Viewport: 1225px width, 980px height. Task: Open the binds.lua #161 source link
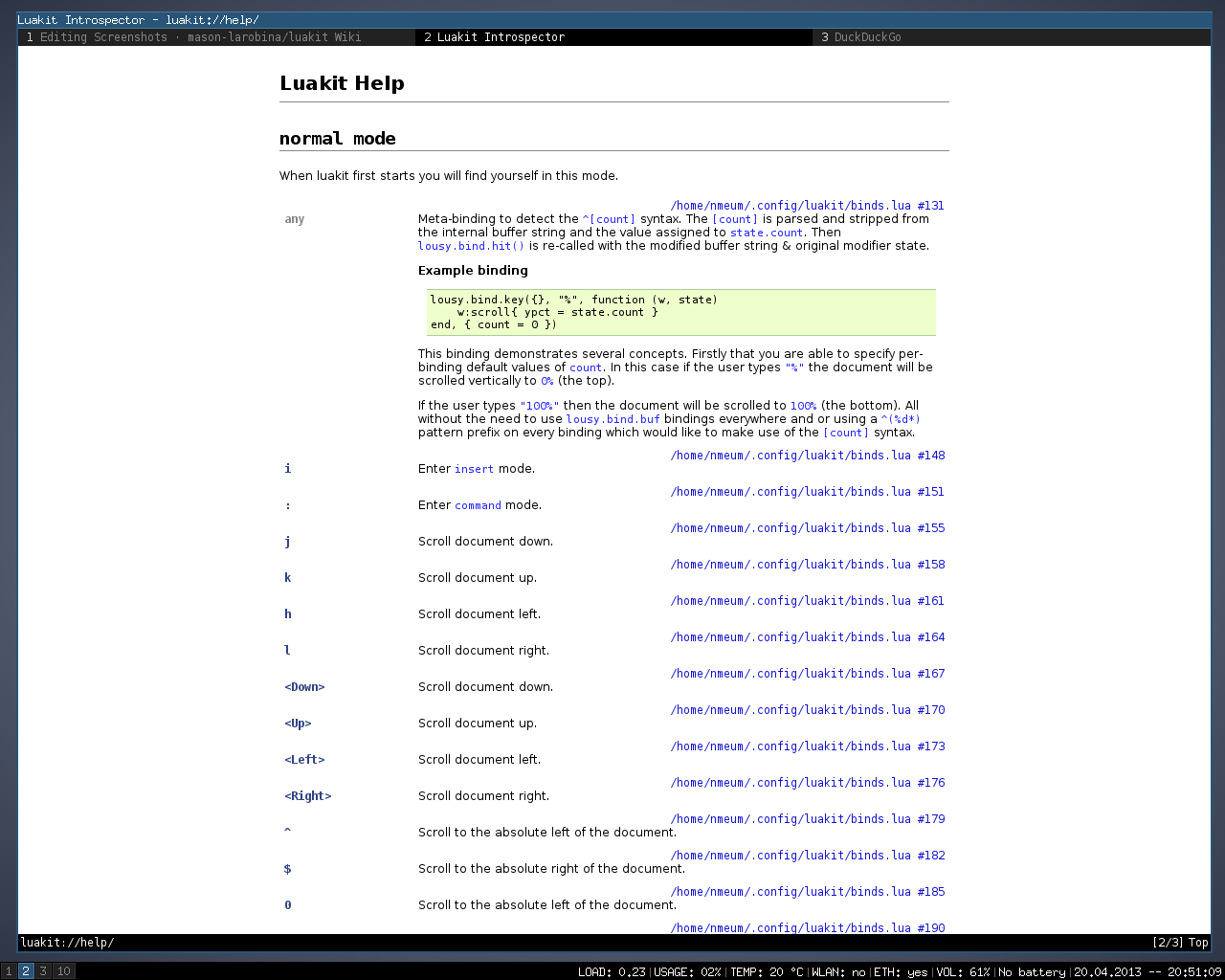tap(807, 601)
